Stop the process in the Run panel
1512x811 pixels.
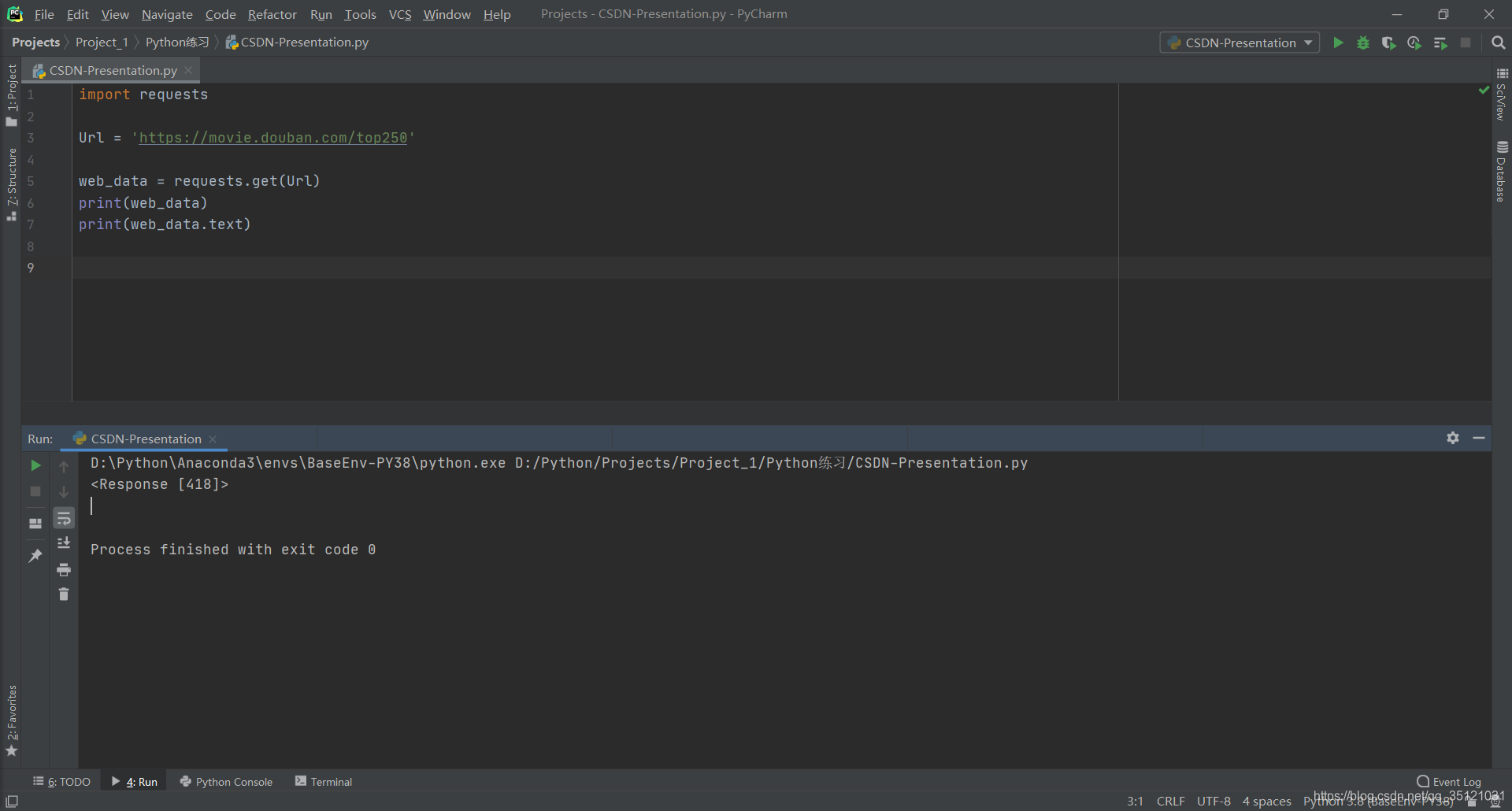(35, 491)
